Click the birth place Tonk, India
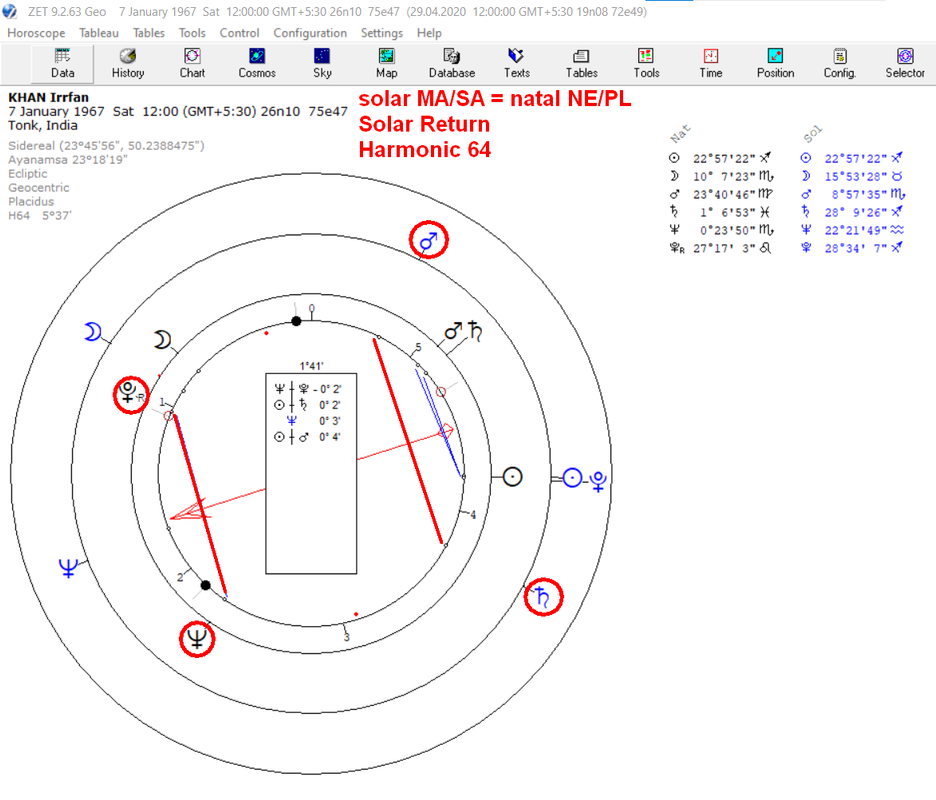Viewport: 936px width, 800px height. point(43,125)
